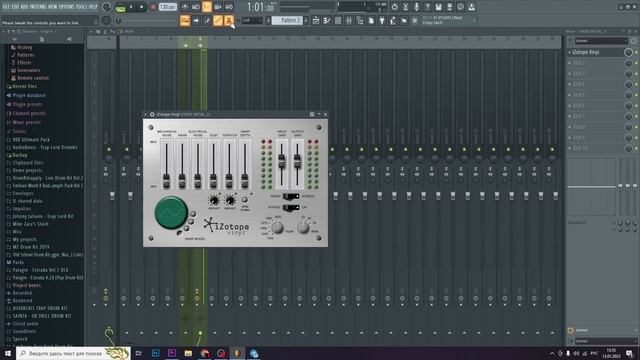Image resolution: width=640 pixels, height=360 pixels.
Task: Toggle the Mono/Stereo switch in Vinyl
Action: click(291, 196)
